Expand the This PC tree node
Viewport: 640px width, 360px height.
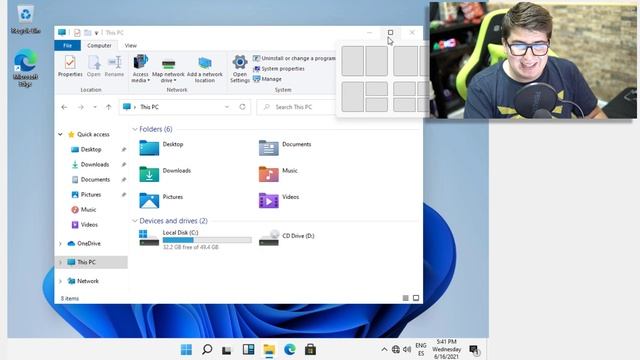coord(60,262)
